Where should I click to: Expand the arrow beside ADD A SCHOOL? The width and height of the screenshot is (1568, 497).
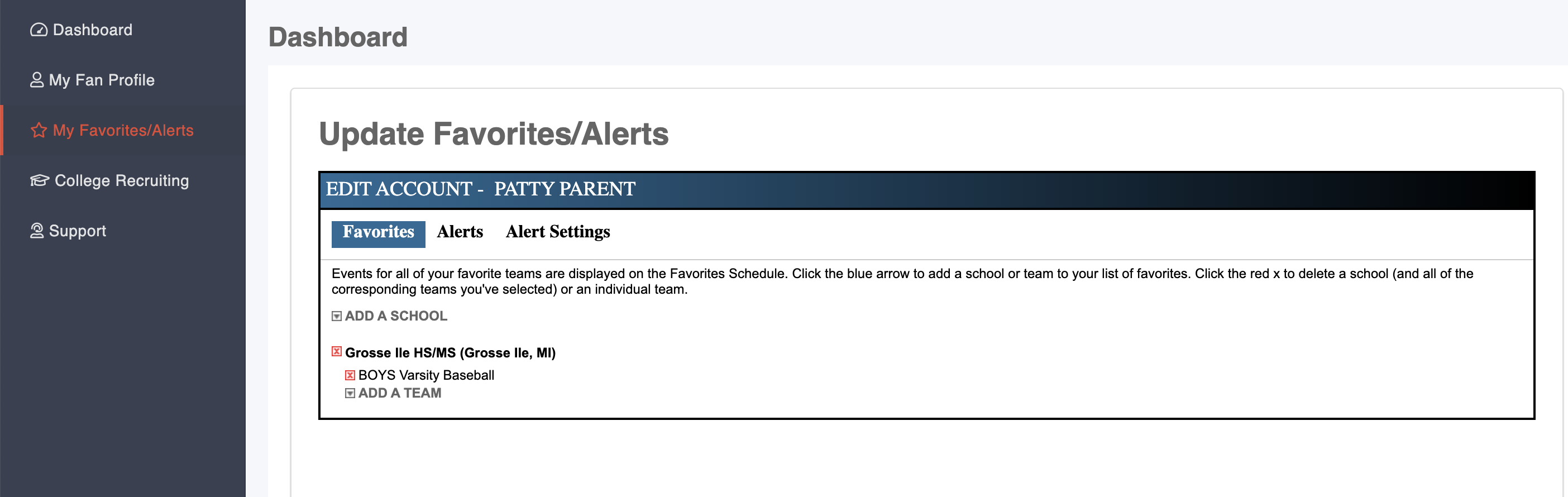337,316
